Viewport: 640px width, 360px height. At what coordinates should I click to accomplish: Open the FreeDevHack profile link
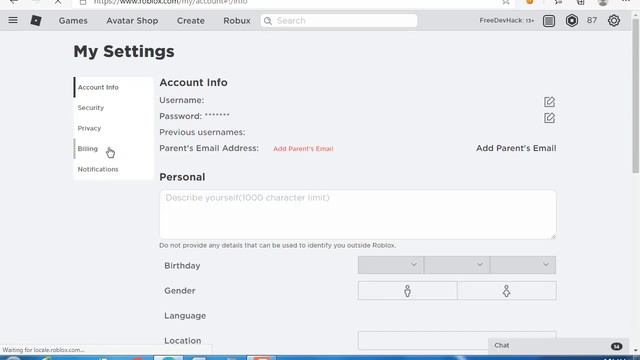(x=507, y=20)
